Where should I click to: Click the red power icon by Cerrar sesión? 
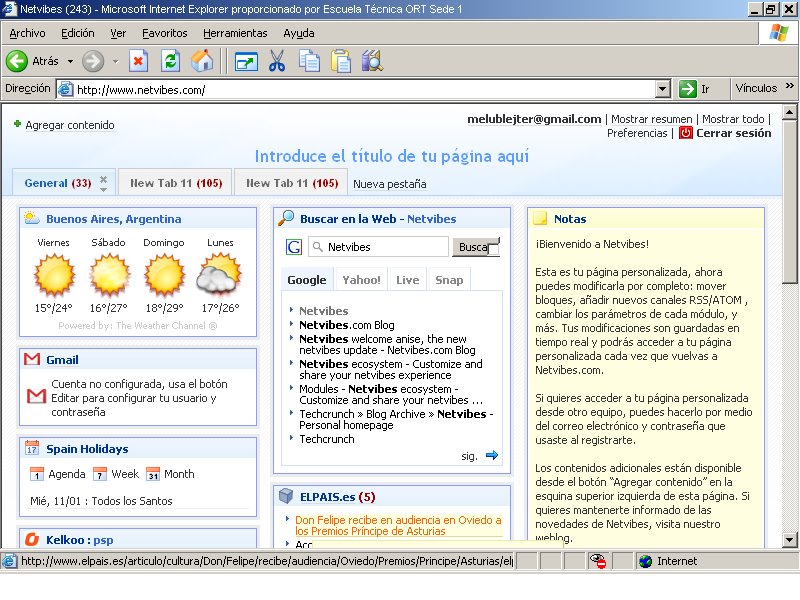coord(686,133)
